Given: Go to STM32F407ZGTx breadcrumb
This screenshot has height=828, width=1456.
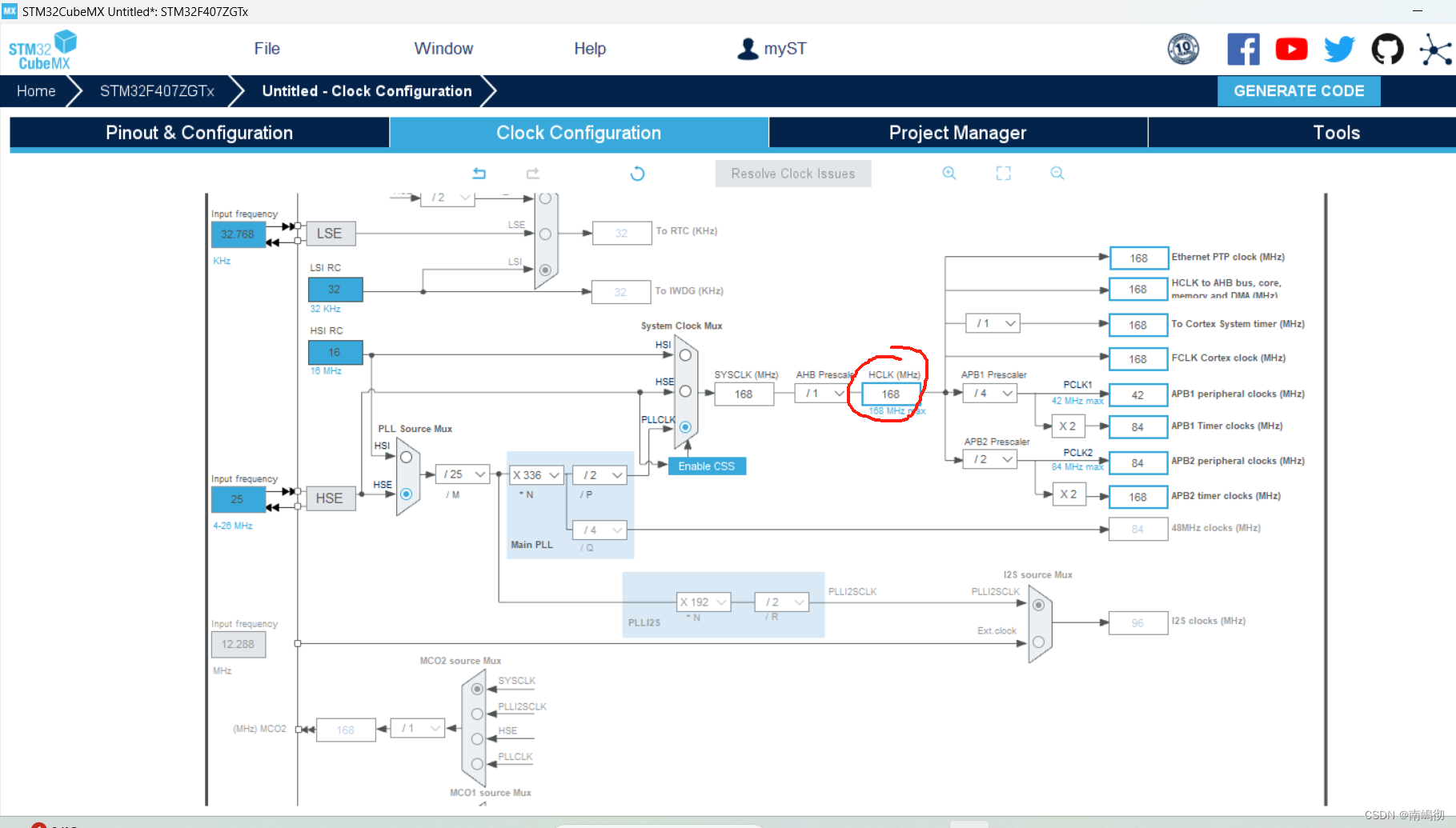Looking at the screenshot, I should click(x=157, y=91).
